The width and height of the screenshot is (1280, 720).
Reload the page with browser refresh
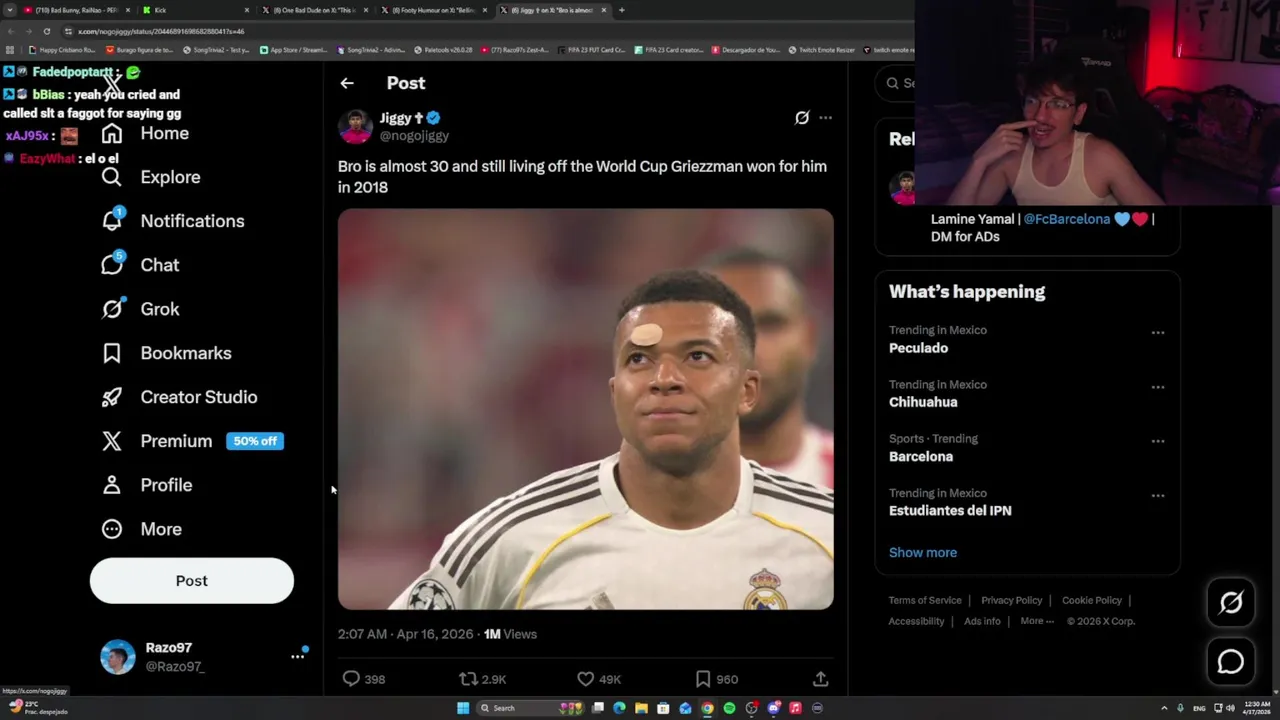pos(46,31)
